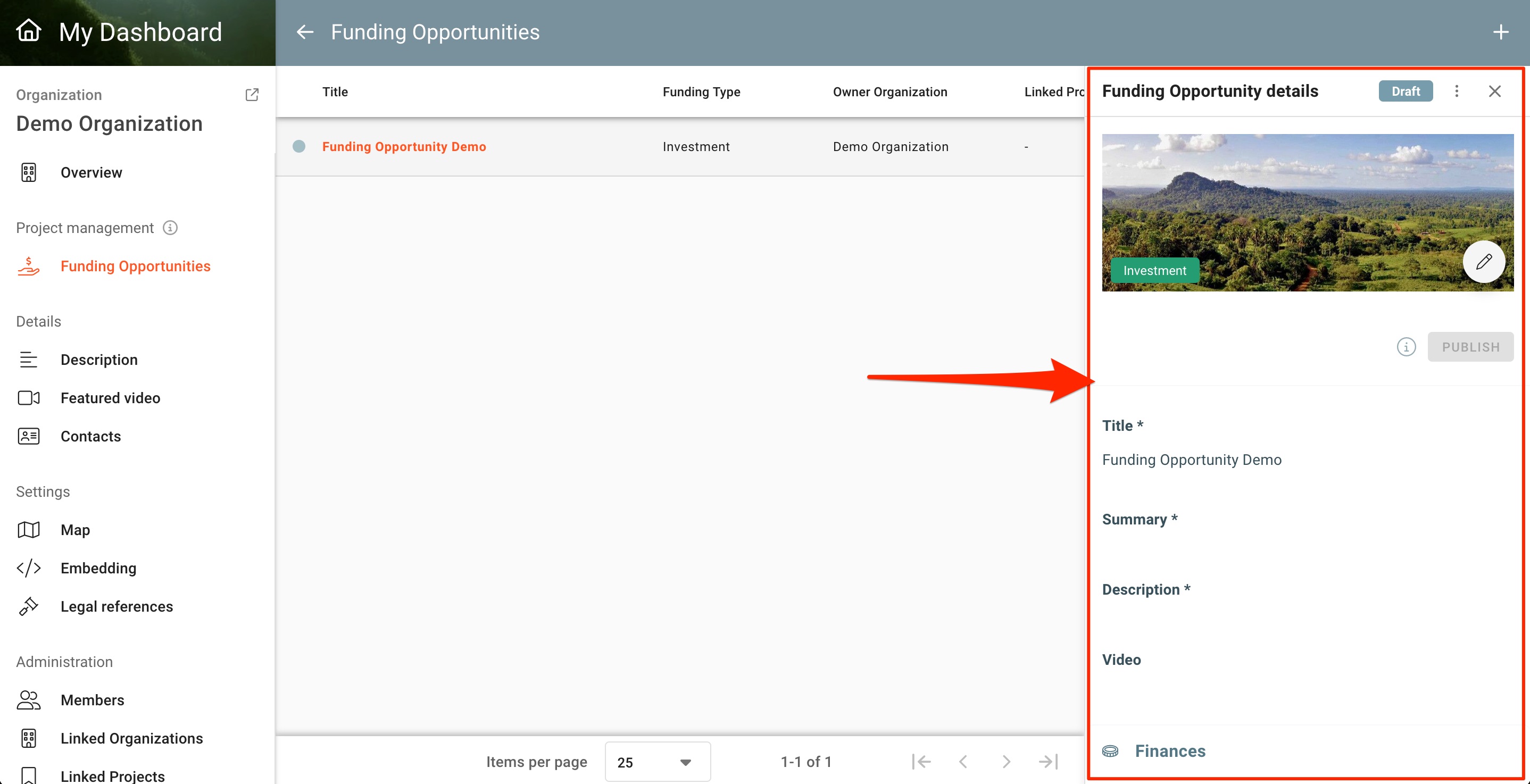Click the status dot of Funding Opportunity Demo
The width and height of the screenshot is (1530, 784).
(x=300, y=147)
